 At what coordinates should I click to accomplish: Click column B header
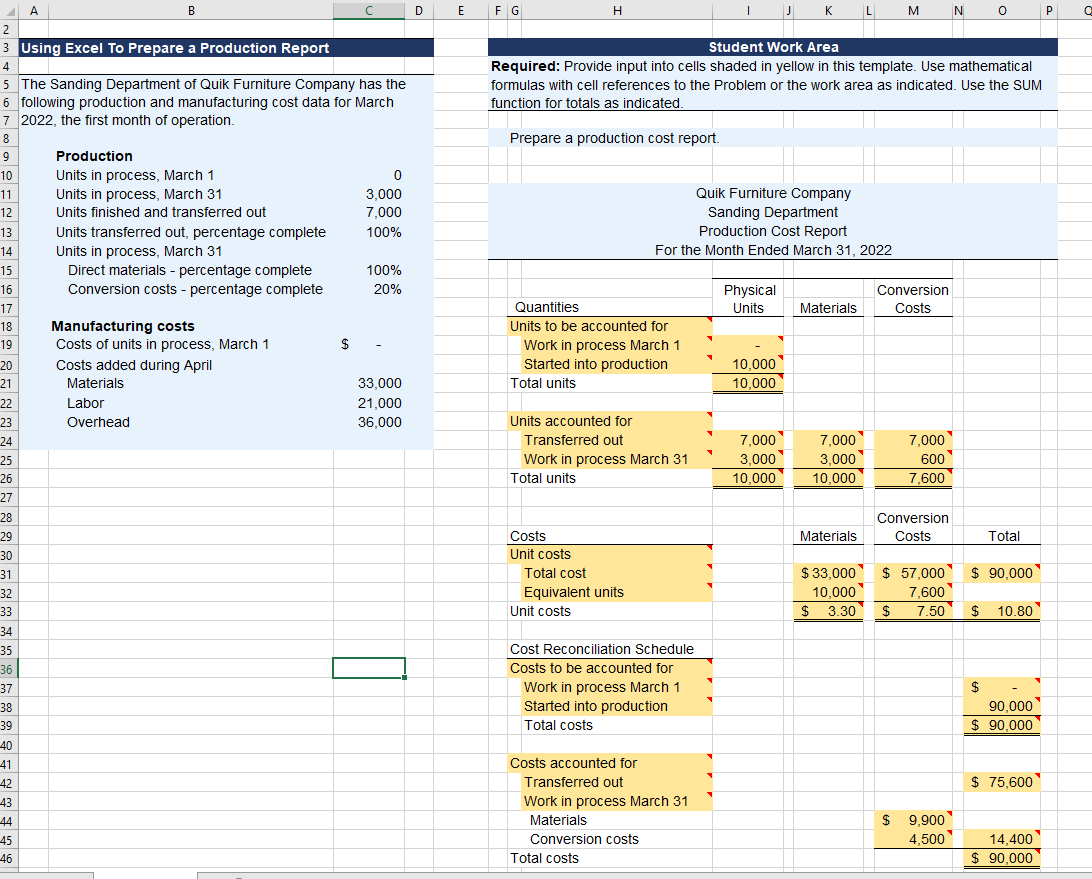pos(191,10)
